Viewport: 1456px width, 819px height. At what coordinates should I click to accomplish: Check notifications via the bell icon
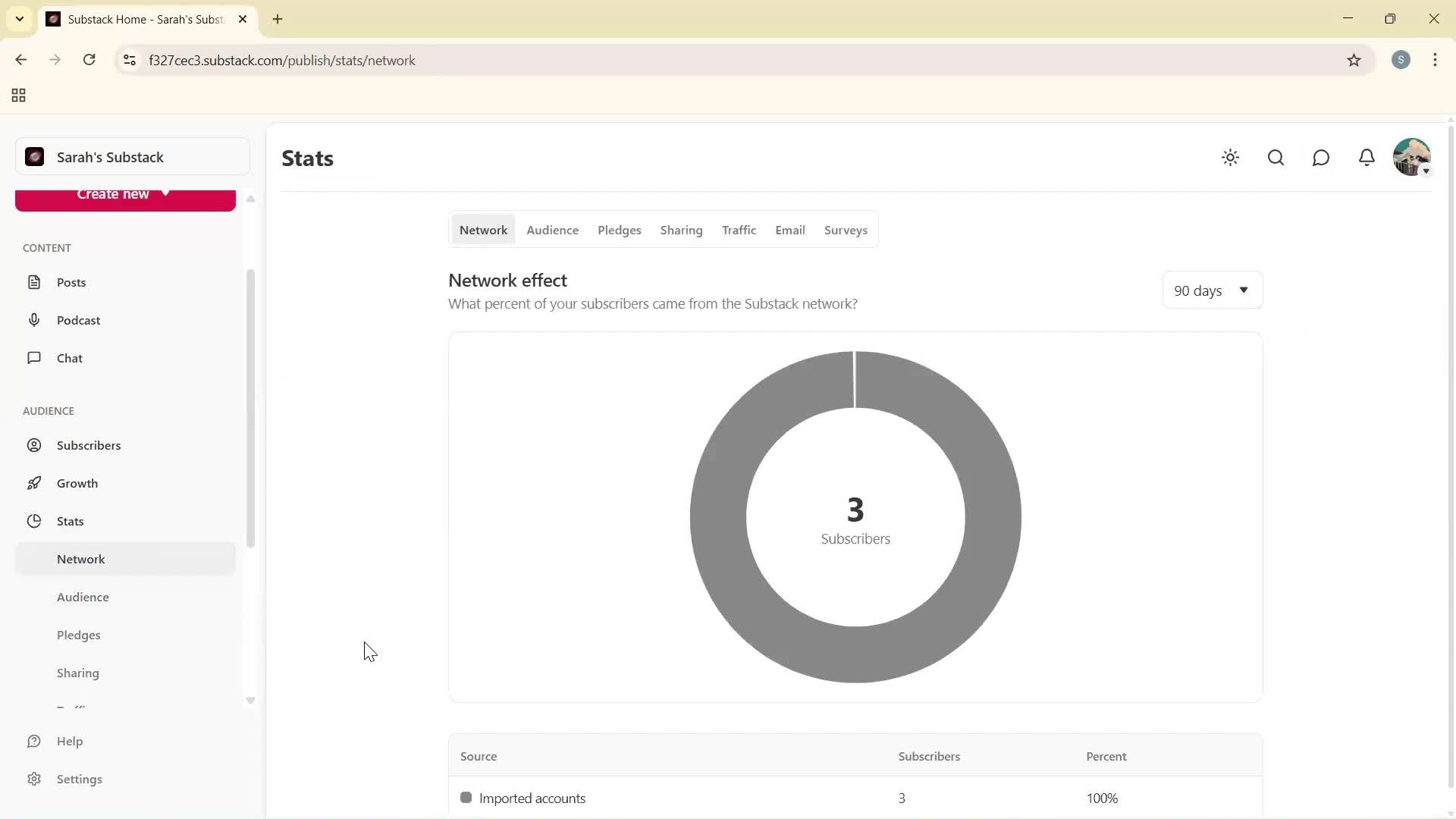tap(1367, 158)
